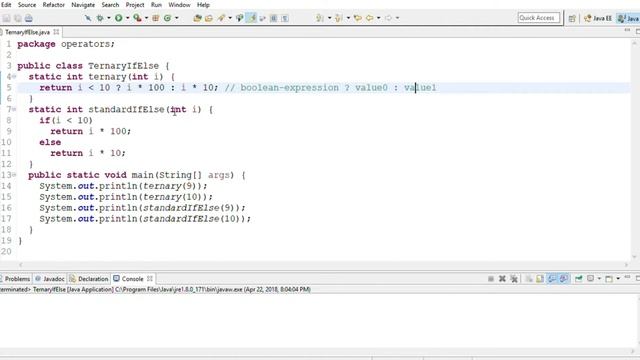Click the Open Task folder icon

coord(209,18)
